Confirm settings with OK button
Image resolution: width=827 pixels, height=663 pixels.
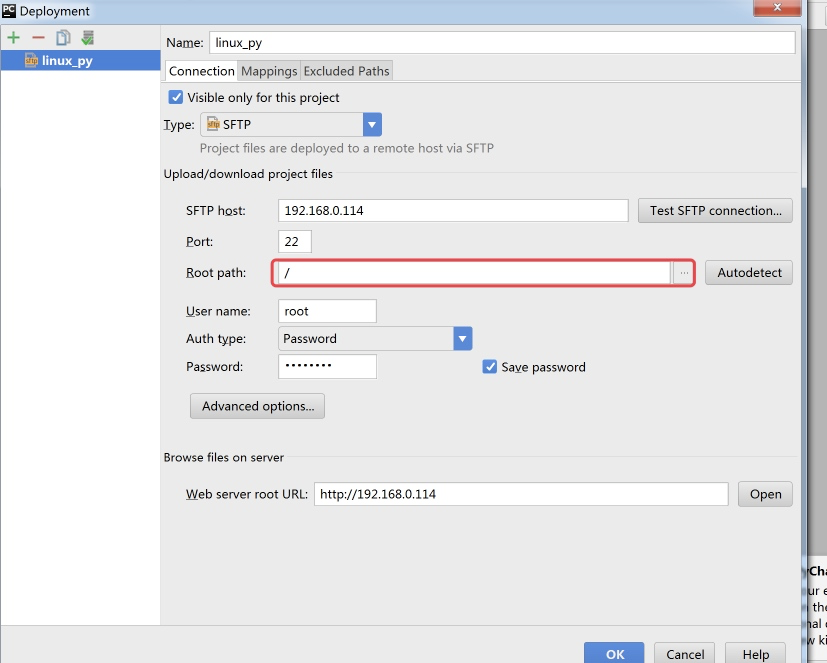[614, 654]
